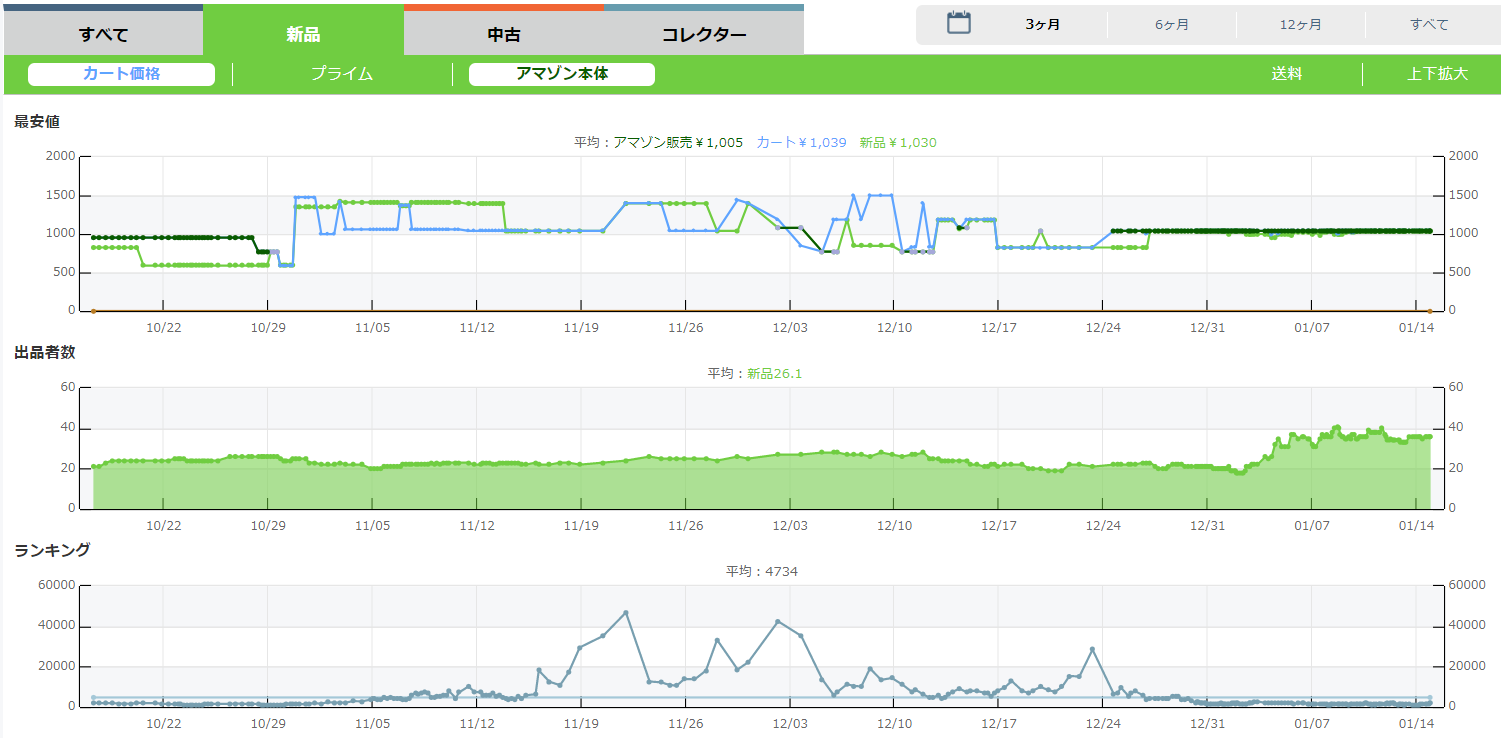Click the 新品26.1 seller count average label
This screenshot has height=738, width=1501.
click(x=774, y=374)
